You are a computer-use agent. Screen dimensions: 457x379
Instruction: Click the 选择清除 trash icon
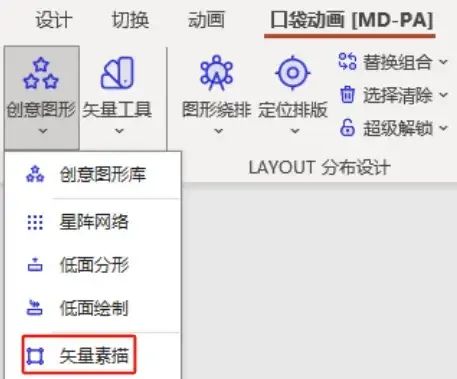pyautogui.click(x=347, y=95)
